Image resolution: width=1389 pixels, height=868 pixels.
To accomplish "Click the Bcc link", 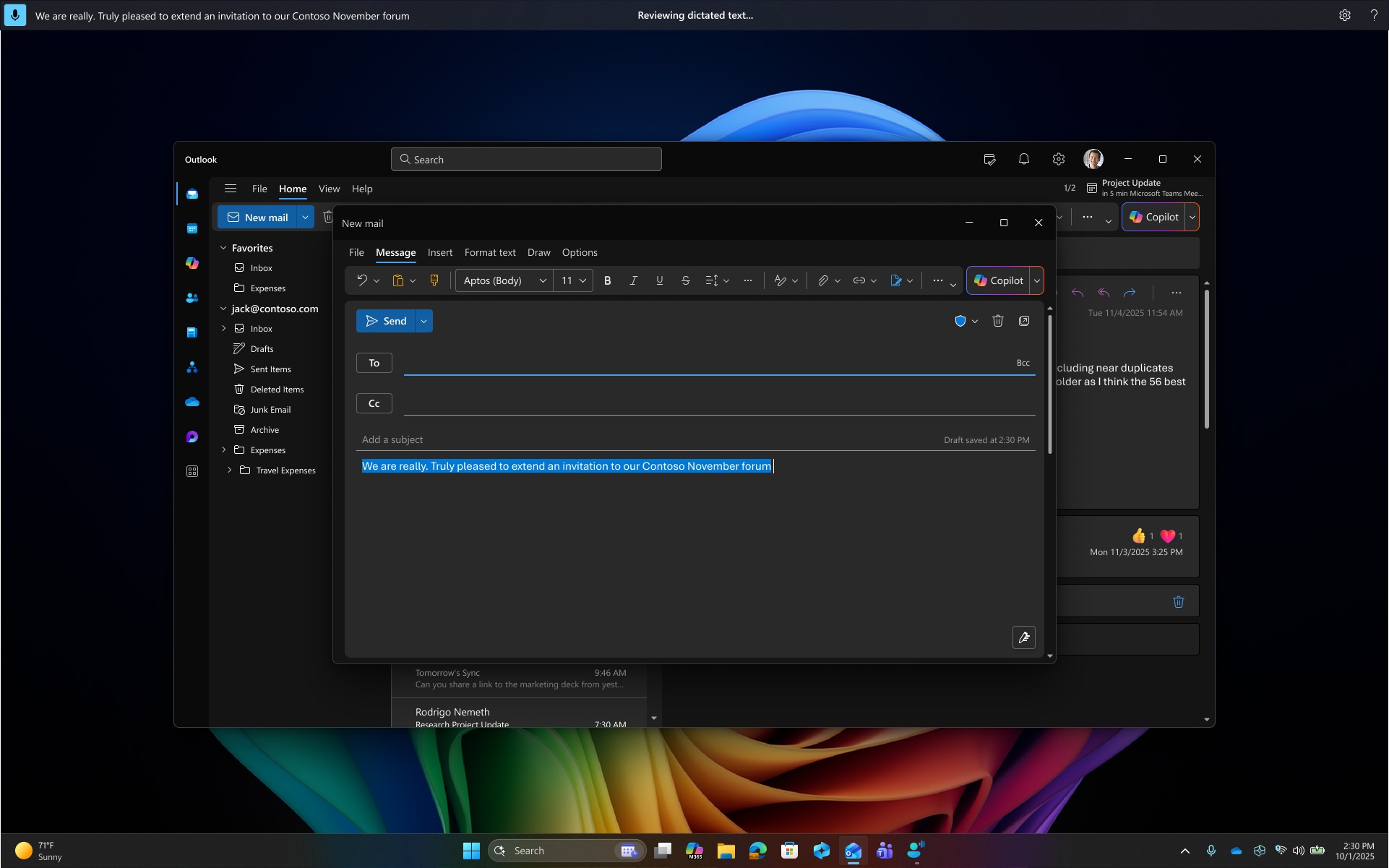I will tap(1023, 363).
